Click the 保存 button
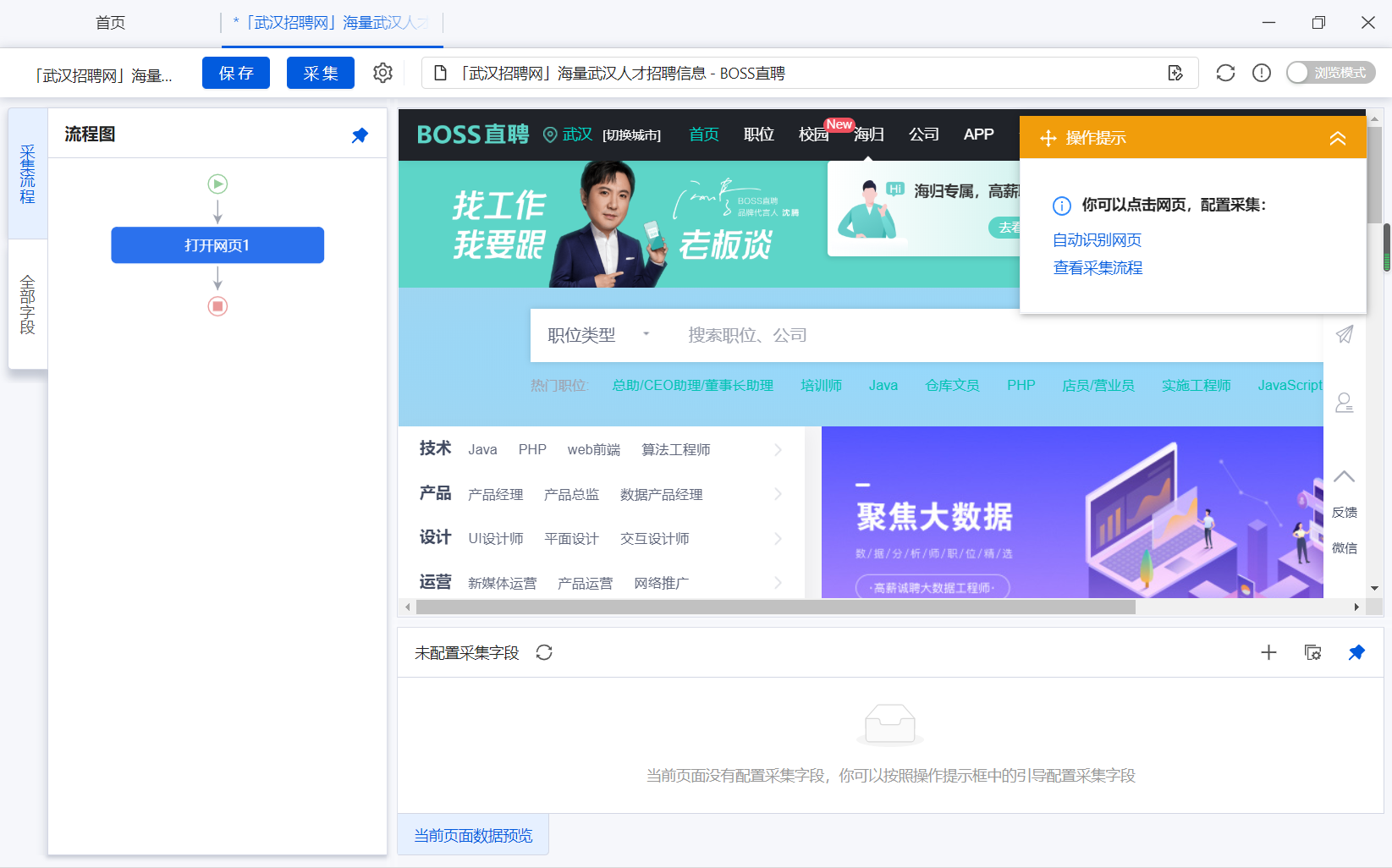Screen dimensions: 1392x868 [236, 73]
